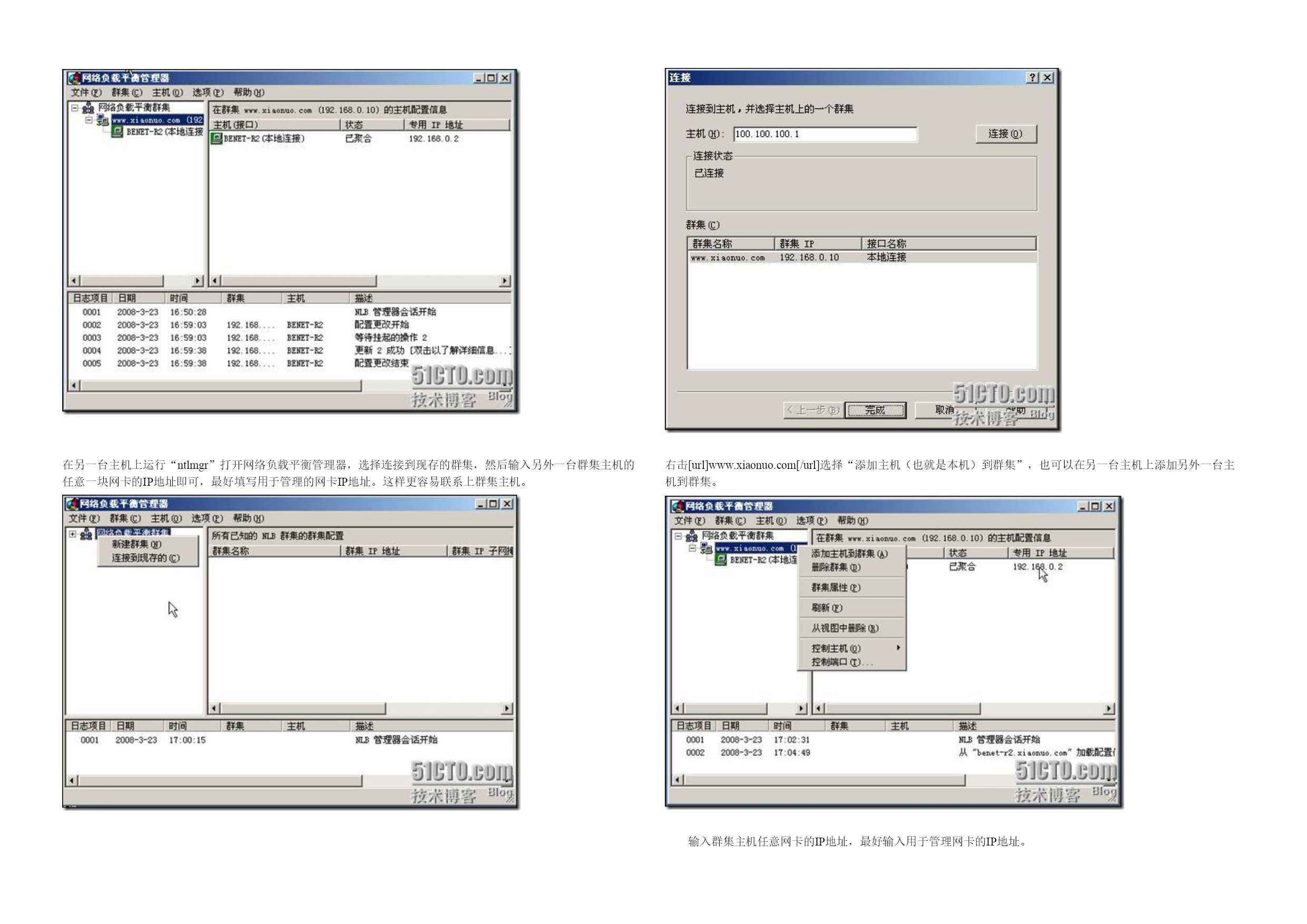Open 选项 menu in top-left NLB manager window
The width and height of the screenshot is (1307, 924).
click(208, 92)
